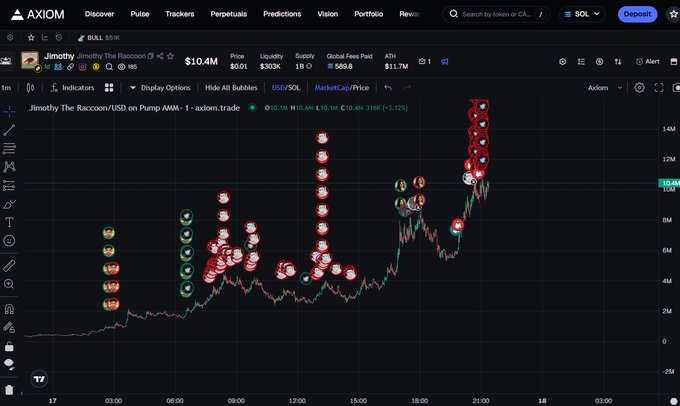Open the candlestick chart type selector
The image size is (680, 406).
30,88
